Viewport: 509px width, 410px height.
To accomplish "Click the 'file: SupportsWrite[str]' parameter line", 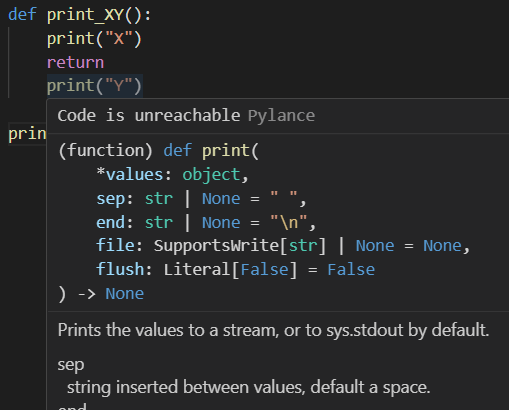I will [x=283, y=246].
